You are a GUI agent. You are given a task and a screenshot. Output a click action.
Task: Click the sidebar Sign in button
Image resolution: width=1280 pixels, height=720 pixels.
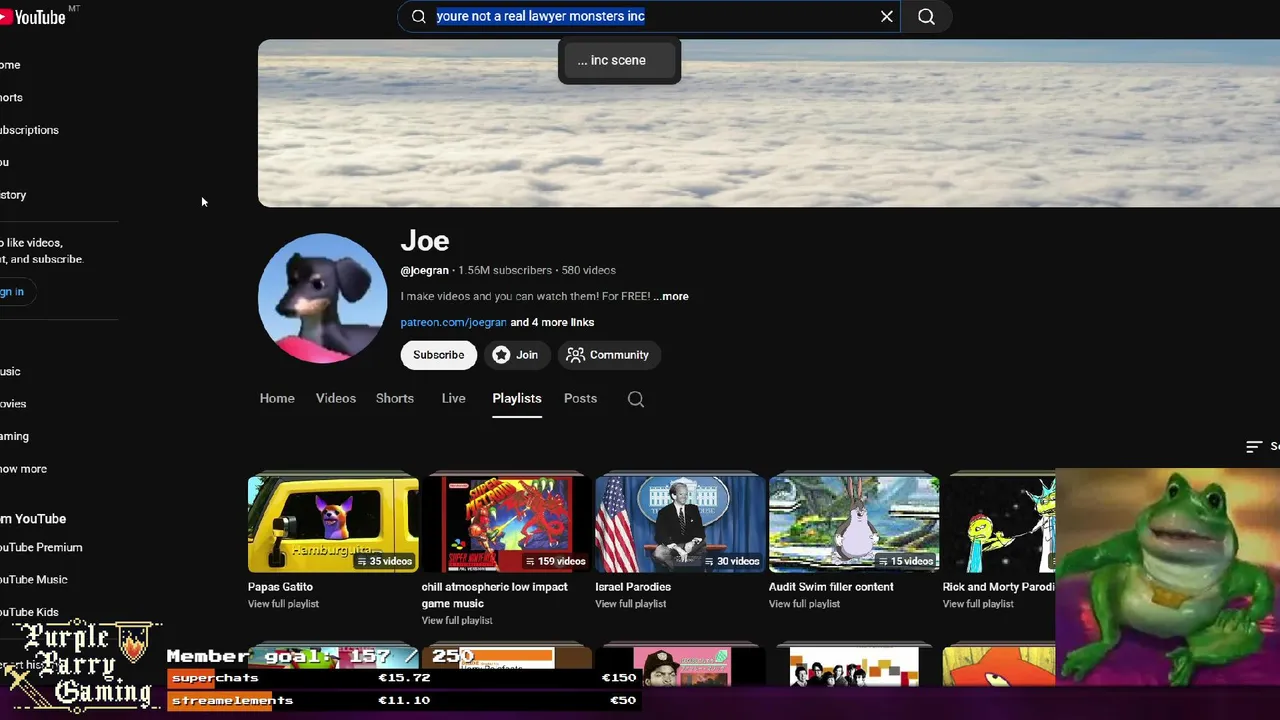pyautogui.click(x=16, y=292)
